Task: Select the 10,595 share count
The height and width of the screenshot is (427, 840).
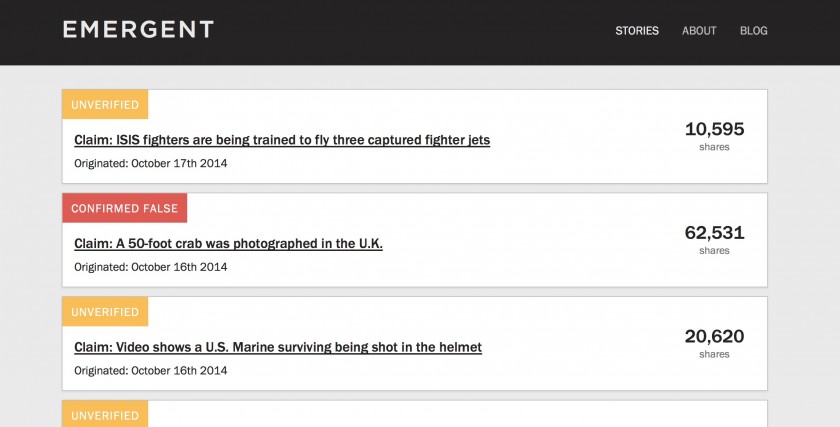Action: (714, 129)
